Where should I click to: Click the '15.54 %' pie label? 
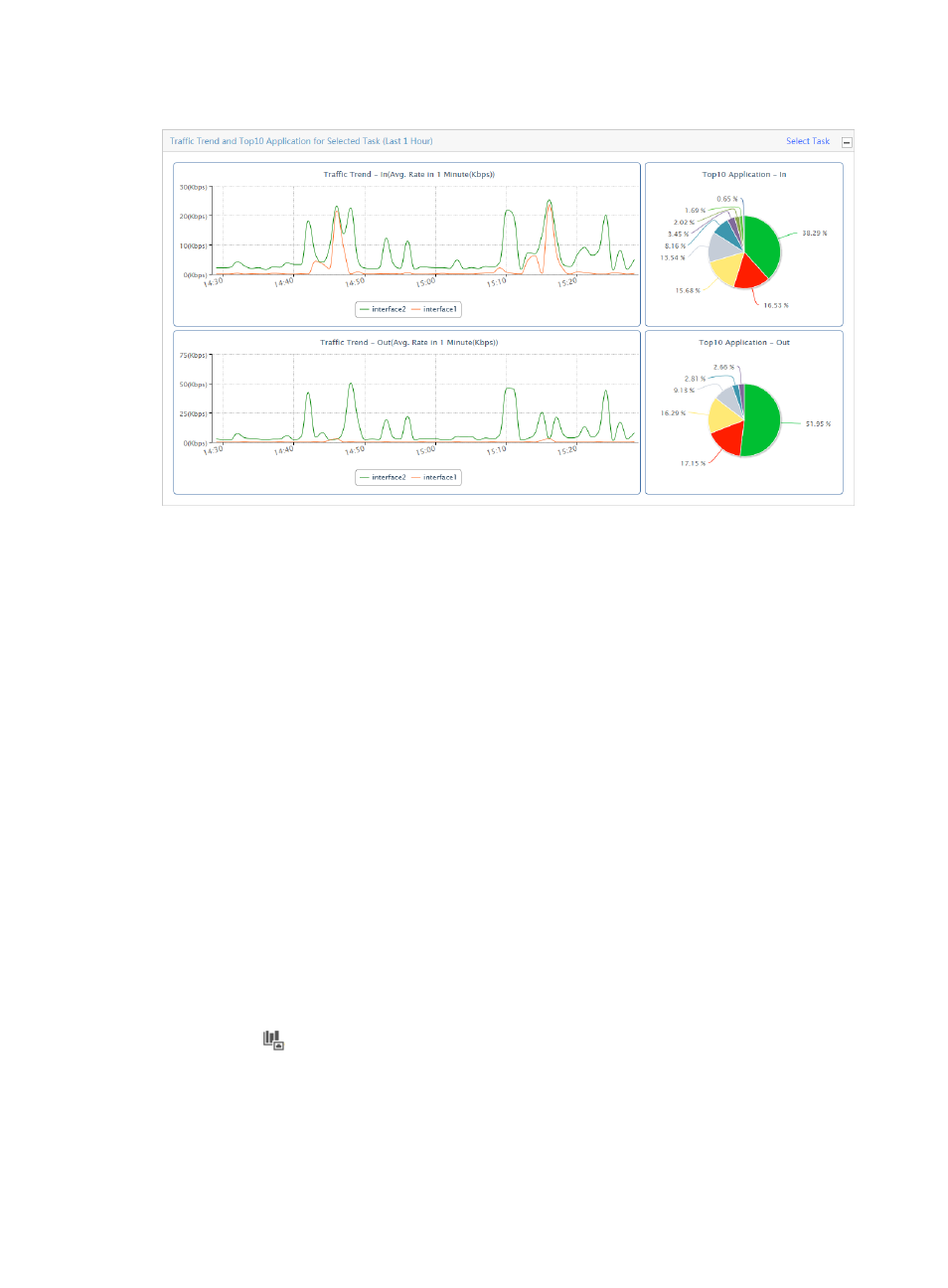coord(673,257)
